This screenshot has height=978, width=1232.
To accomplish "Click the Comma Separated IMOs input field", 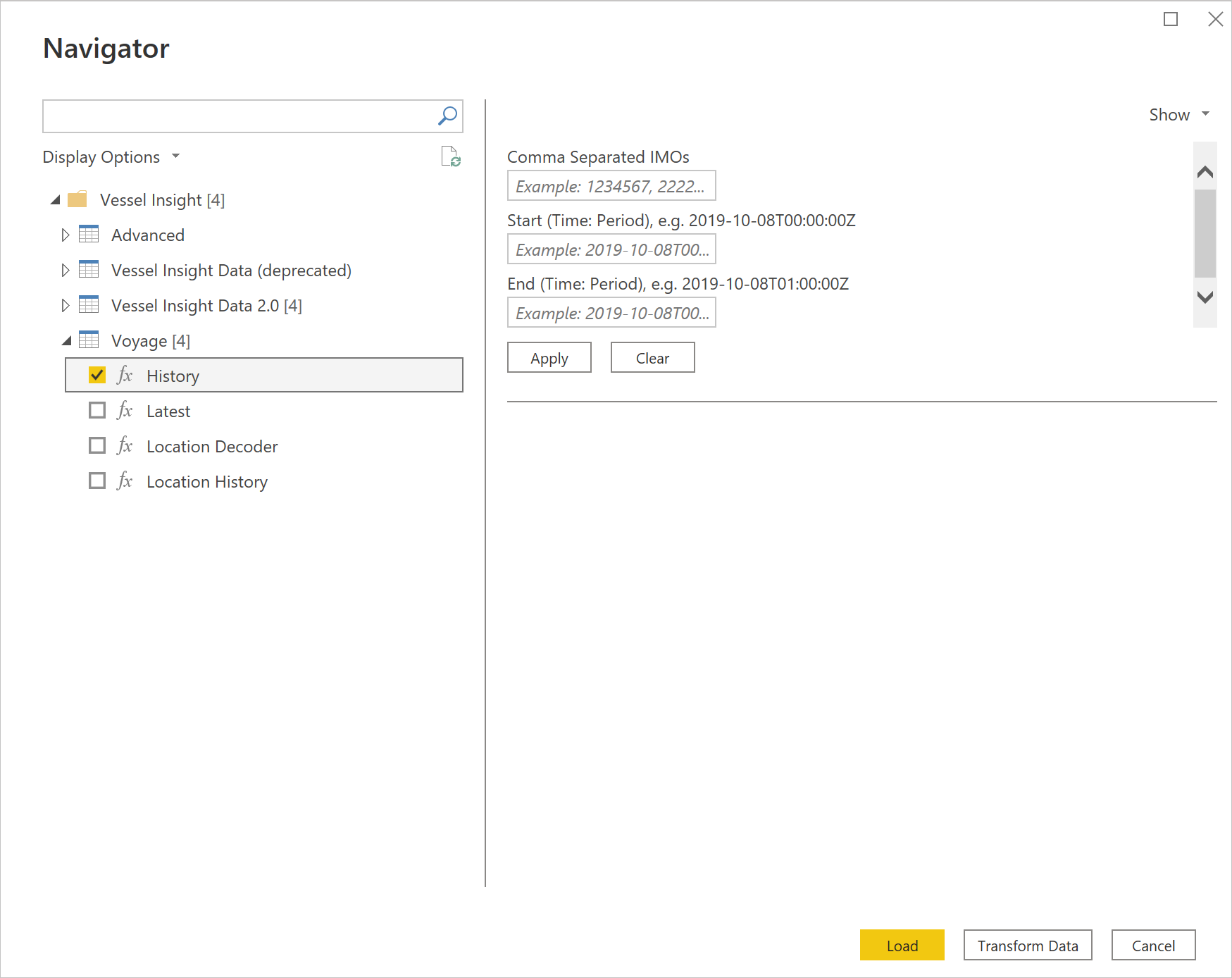I will tap(611, 186).
